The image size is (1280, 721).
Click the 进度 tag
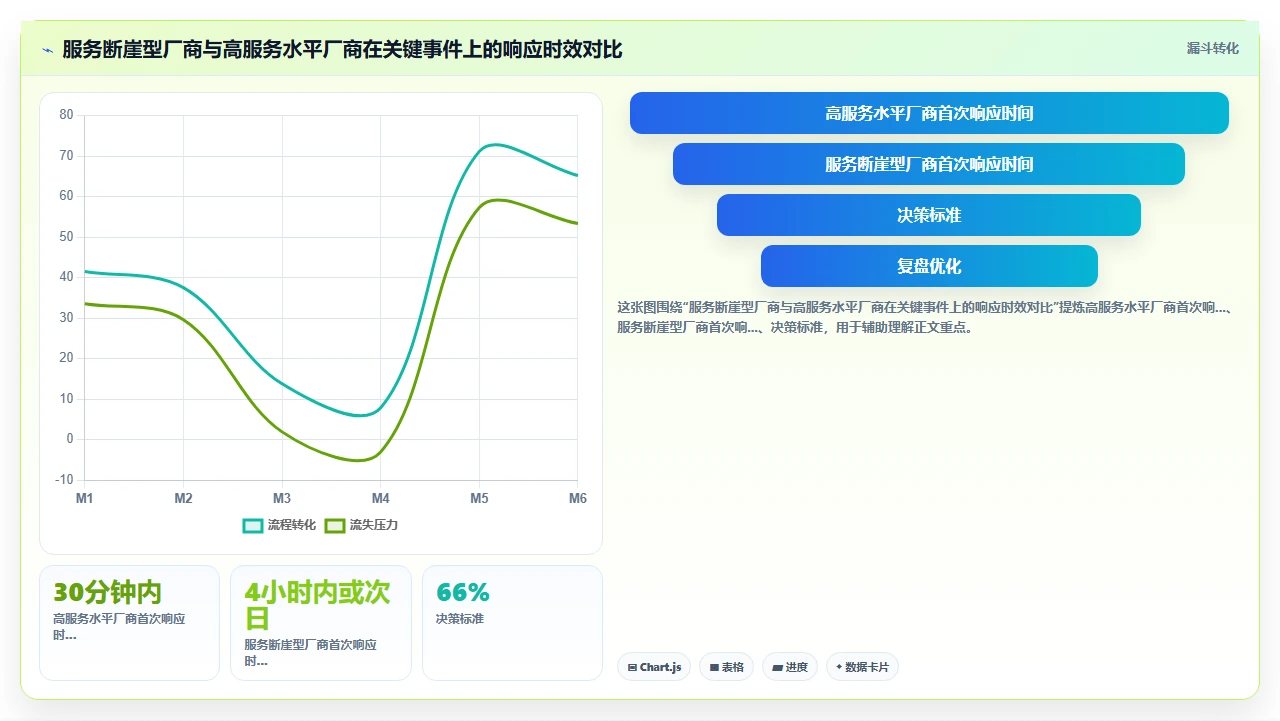click(x=790, y=667)
